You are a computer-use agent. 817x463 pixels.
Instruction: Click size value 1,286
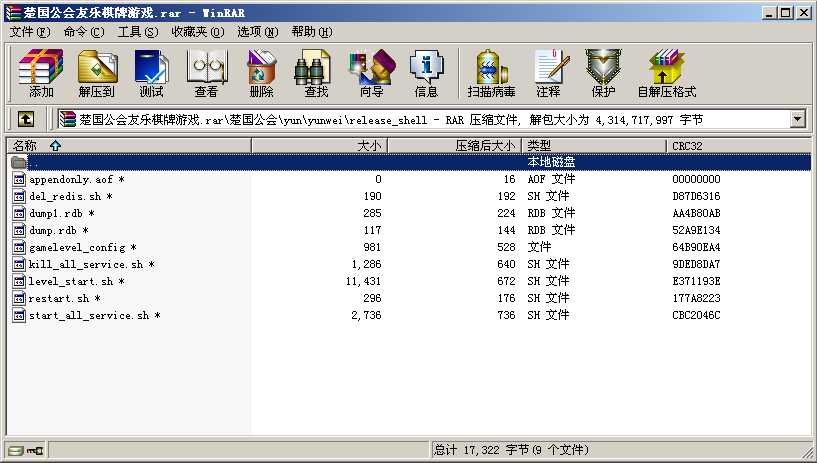(366, 264)
